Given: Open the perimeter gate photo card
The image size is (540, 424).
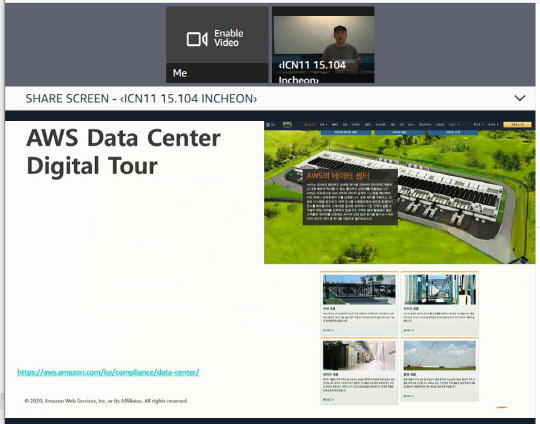Looking at the screenshot, I should tap(359, 303).
